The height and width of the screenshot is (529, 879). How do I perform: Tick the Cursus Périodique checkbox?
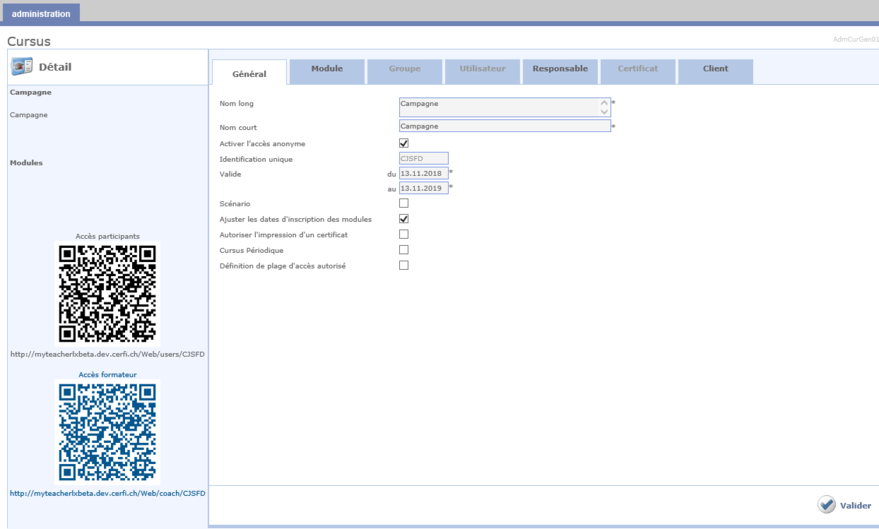point(404,250)
